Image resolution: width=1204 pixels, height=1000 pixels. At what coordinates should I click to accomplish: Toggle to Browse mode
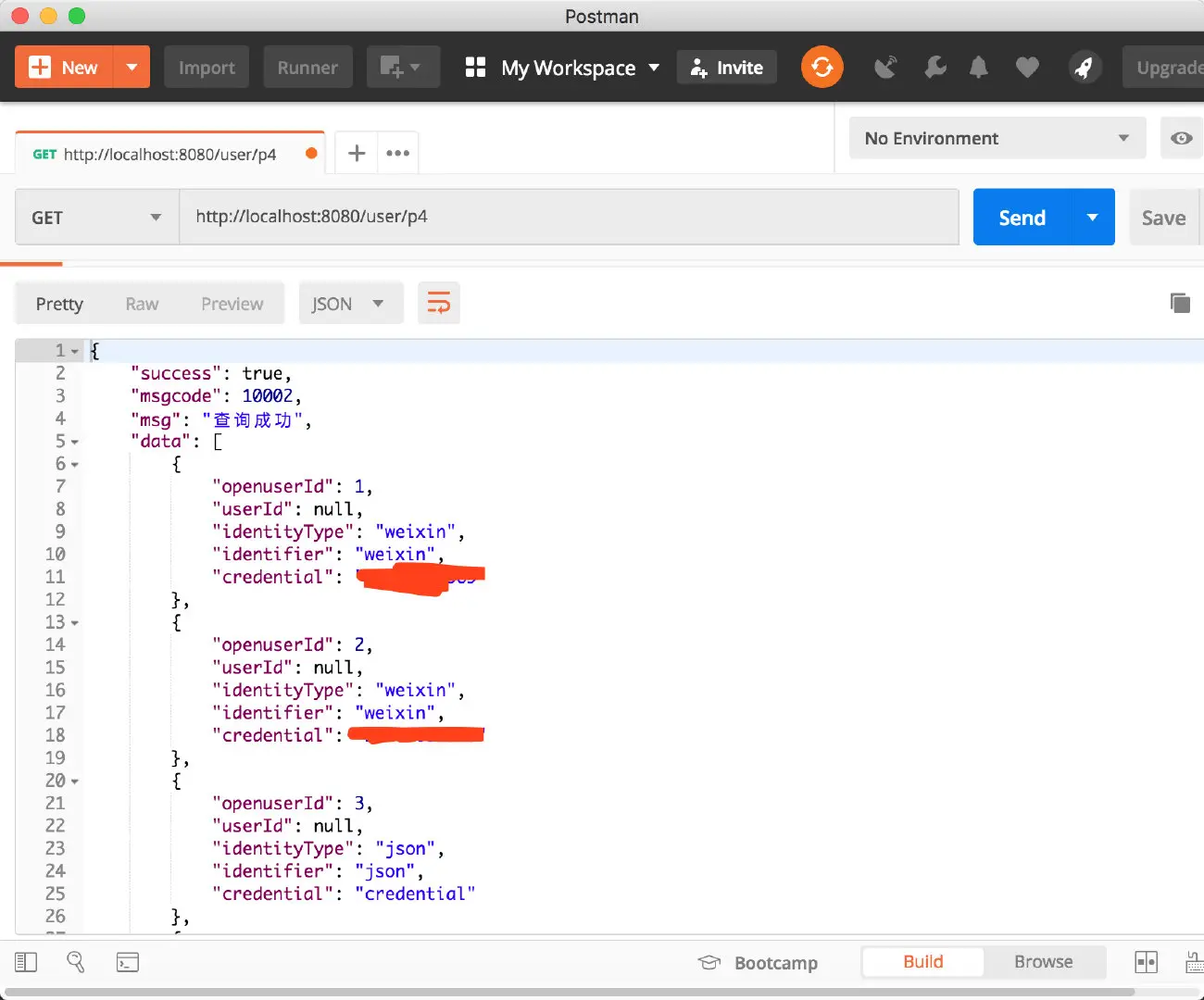(x=1044, y=962)
